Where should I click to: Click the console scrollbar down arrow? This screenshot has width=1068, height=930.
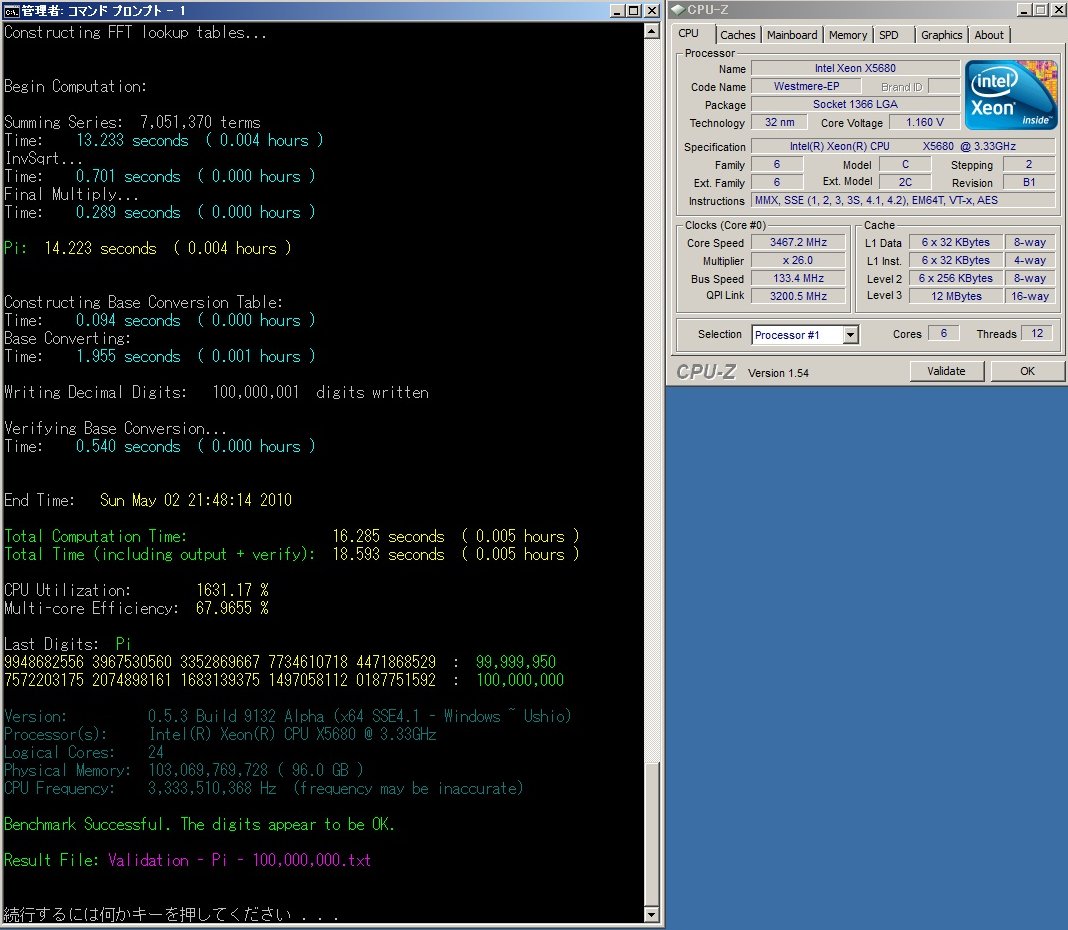tap(652, 914)
